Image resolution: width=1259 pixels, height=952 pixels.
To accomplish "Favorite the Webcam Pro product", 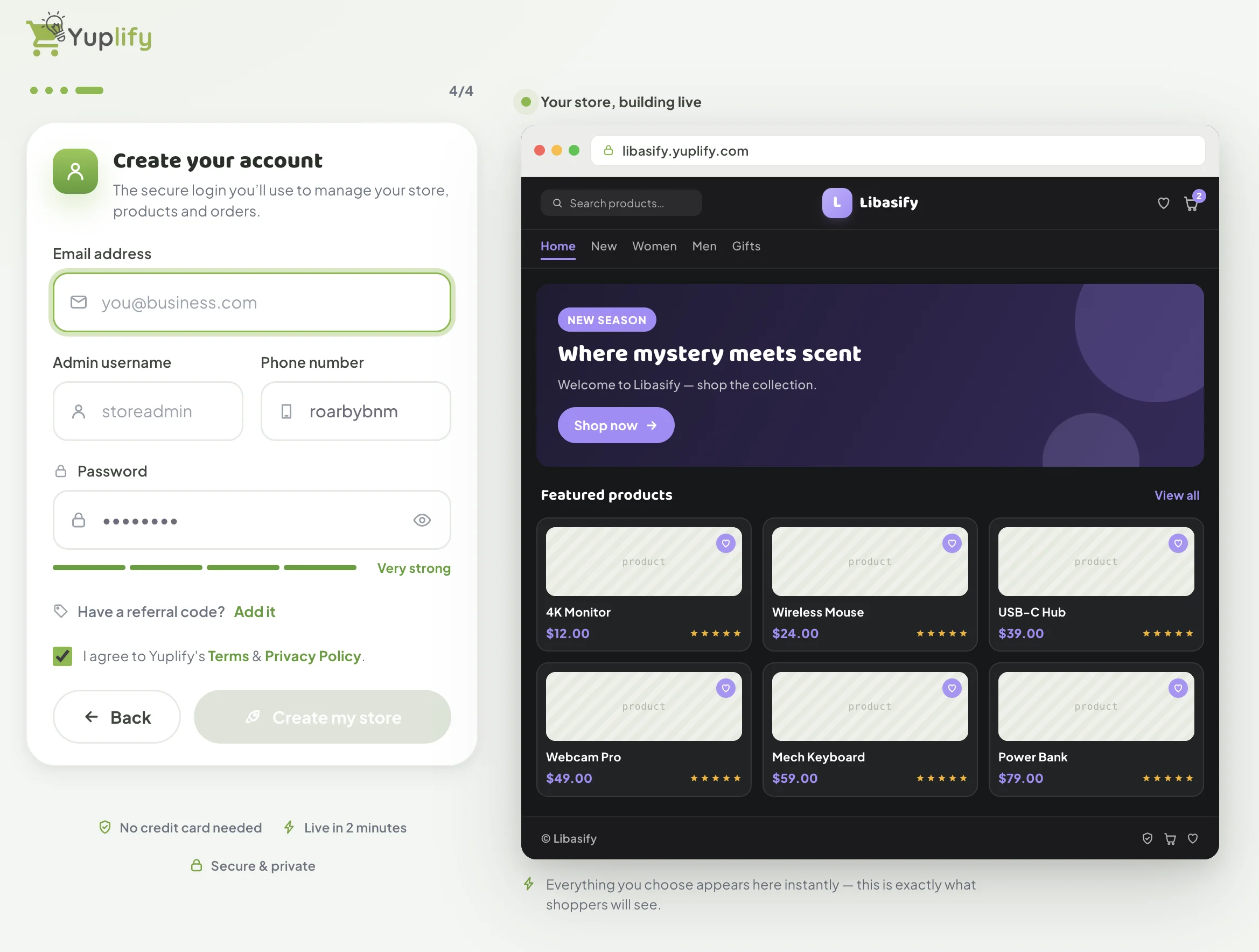I will point(726,689).
